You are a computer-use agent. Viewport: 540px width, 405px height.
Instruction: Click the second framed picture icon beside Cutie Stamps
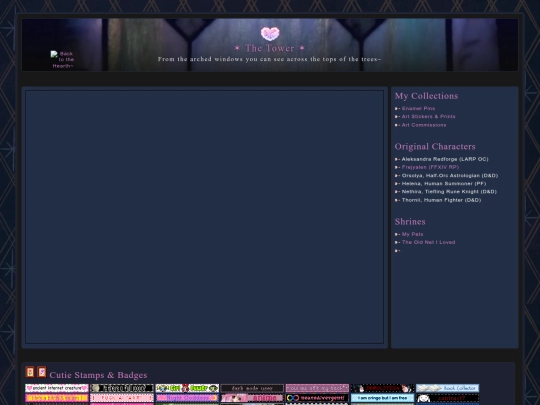(42, 372)
